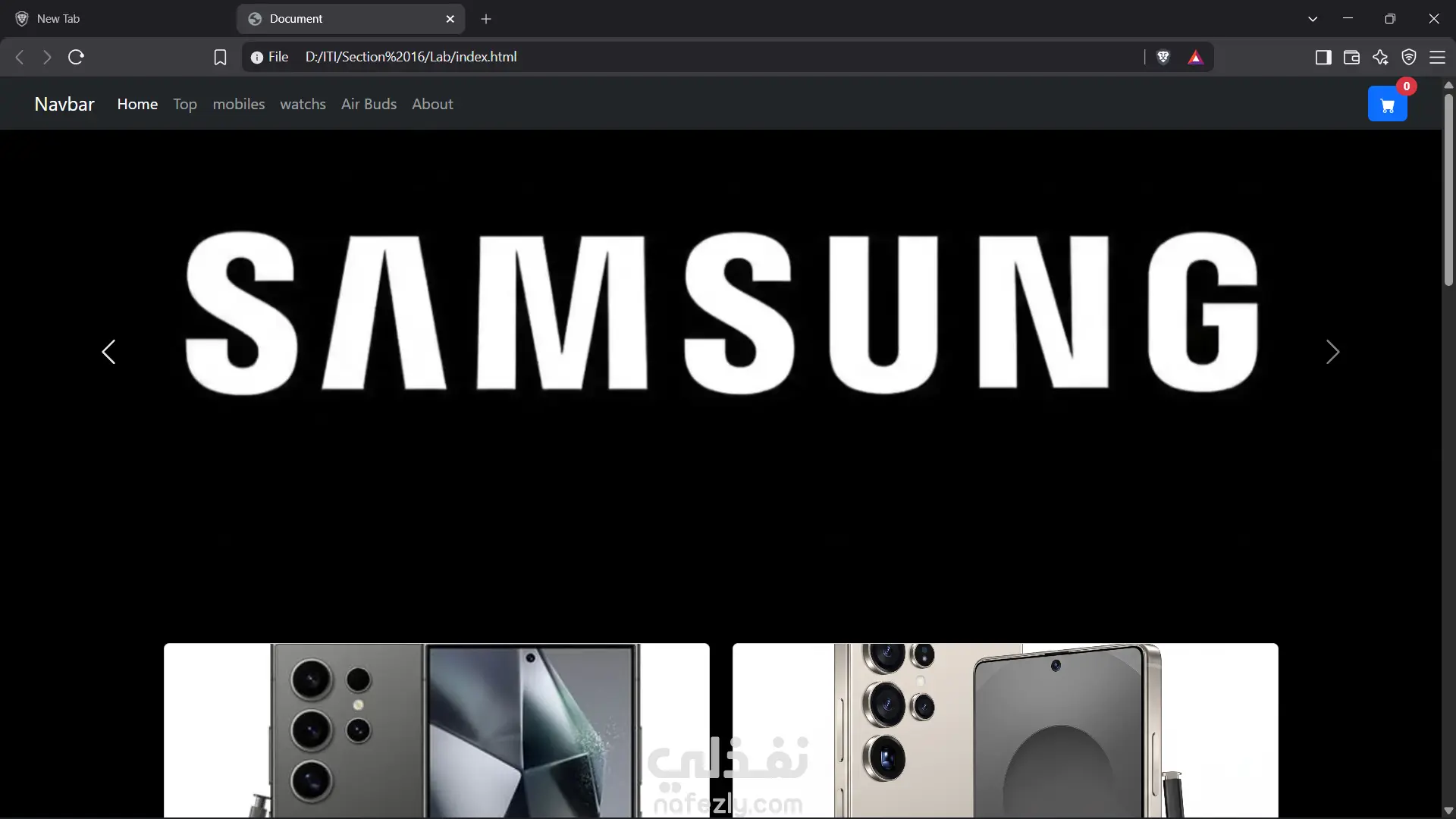The height and width of the screenshot is (819, 1456).
Task: Click the scrollbar down arrow
Action: coord(1448,811)
